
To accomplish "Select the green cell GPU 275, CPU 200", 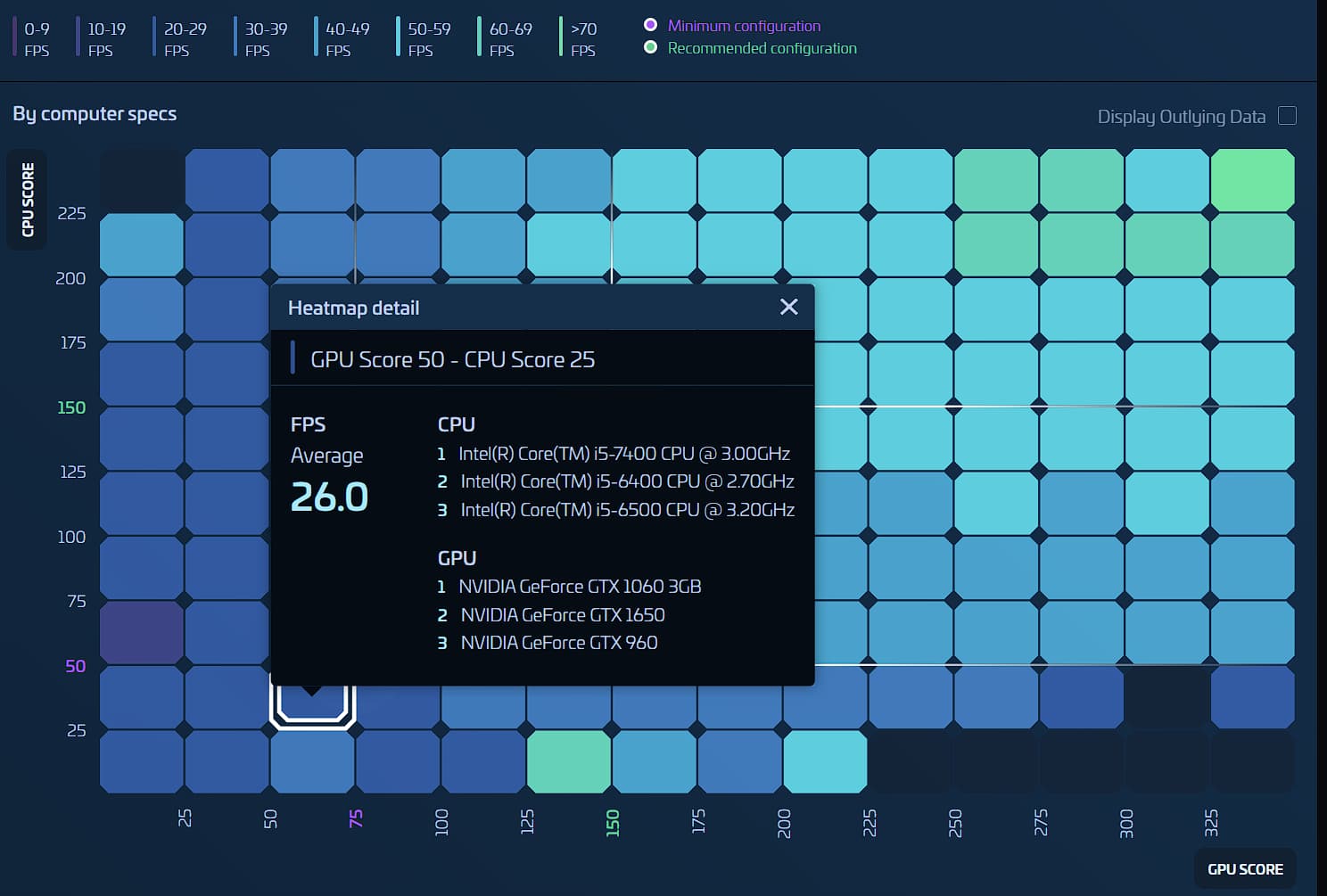I will (1081, 245).
